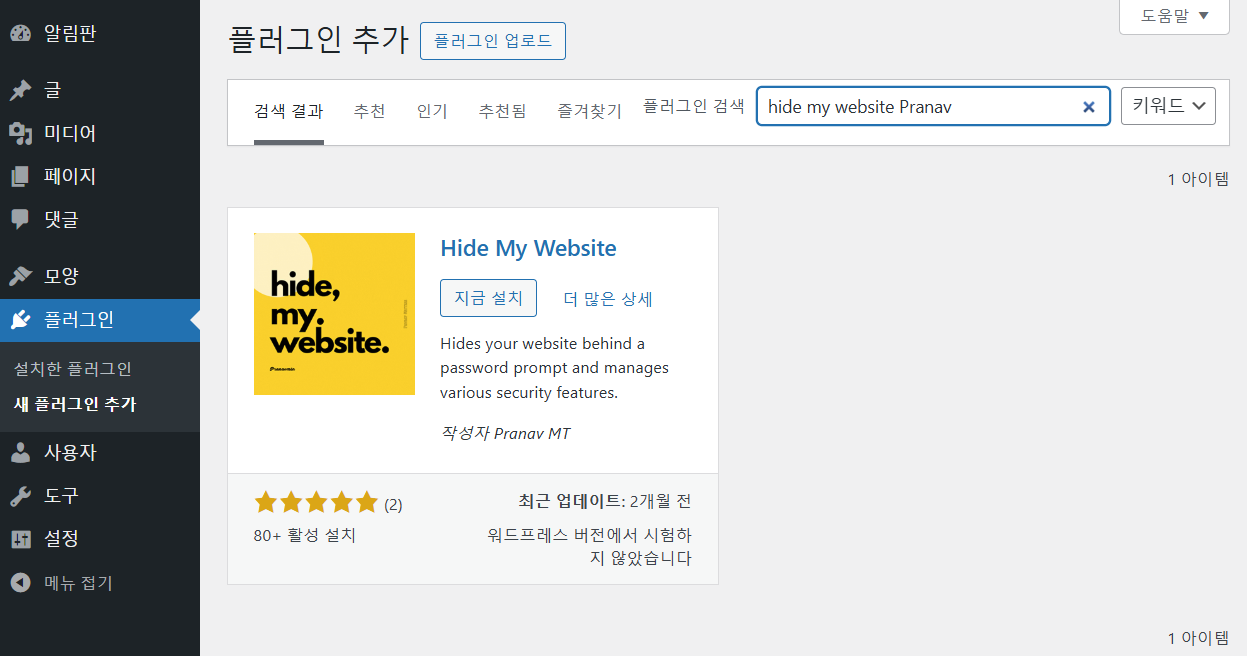The height and width of the screenshot is (656, 1247).
Task: Open 알림판 menu label
Action: [x=70, y=33]
